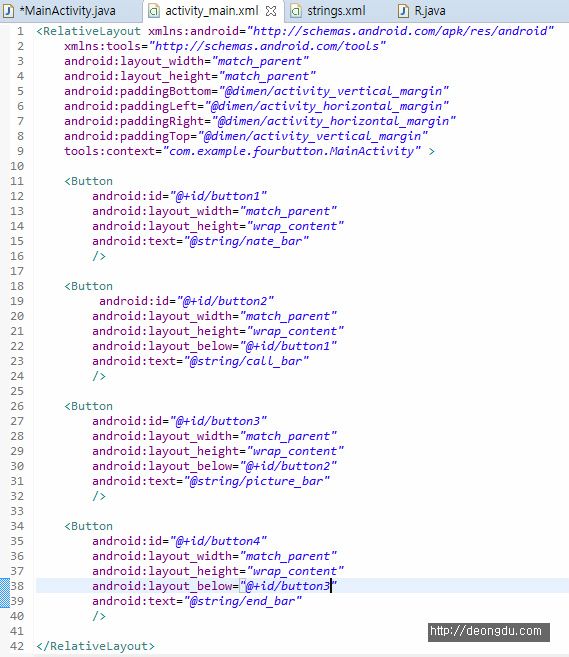Click android:paddingBottom attribute on line 5
Image resolution: width=569 pixels, height=657 pixels.
coord(137,91)
